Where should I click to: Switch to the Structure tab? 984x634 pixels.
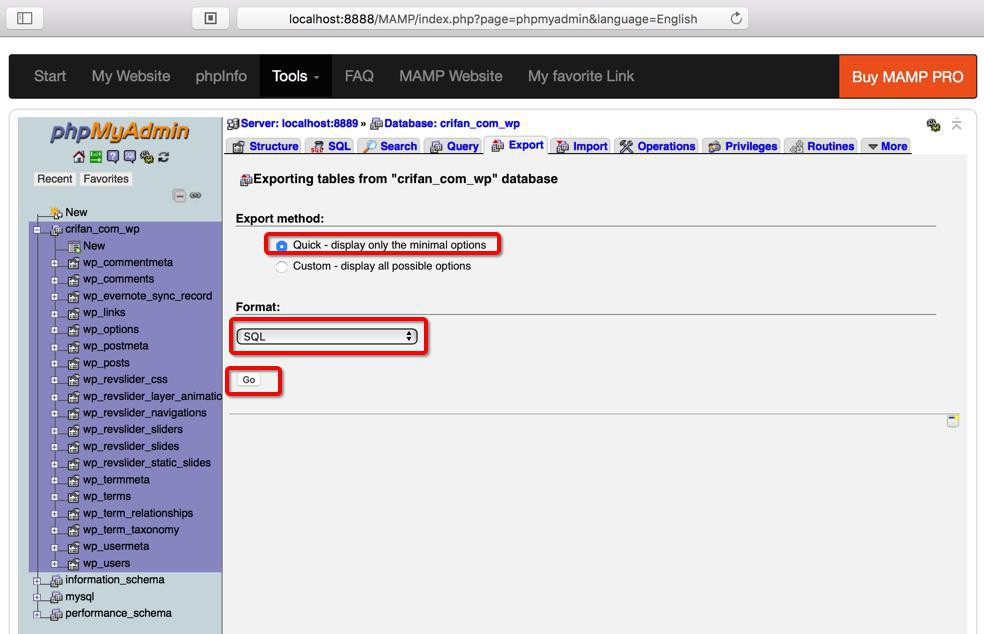264,146
